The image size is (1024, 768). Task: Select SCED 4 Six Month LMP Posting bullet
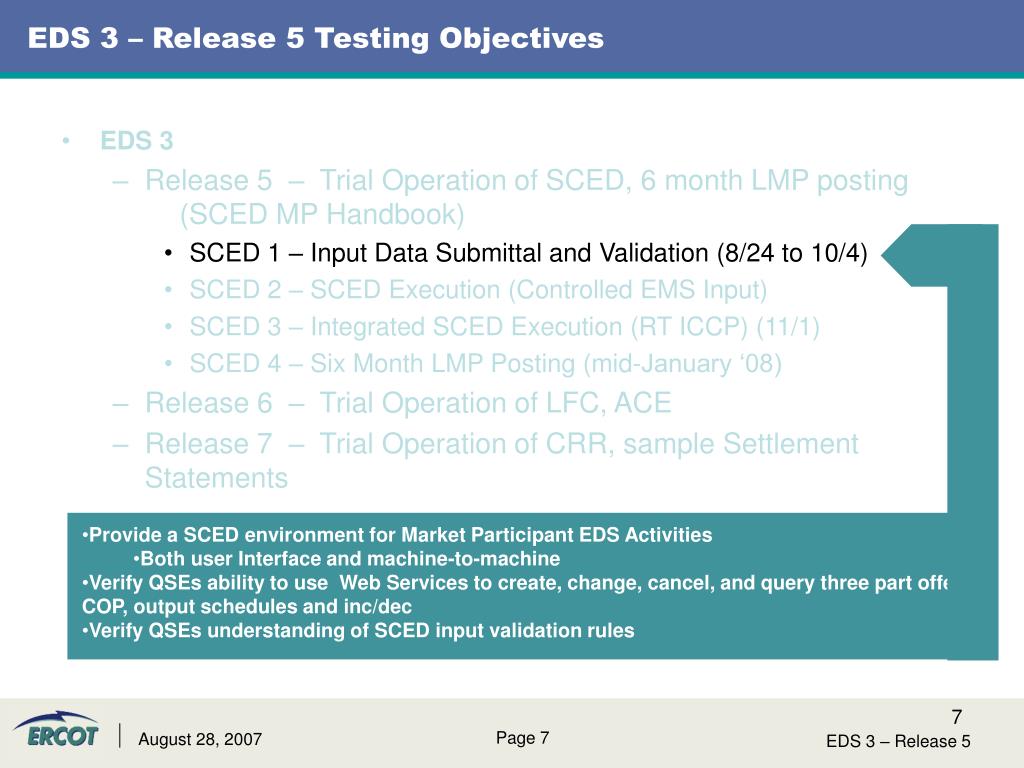(485, 363)
